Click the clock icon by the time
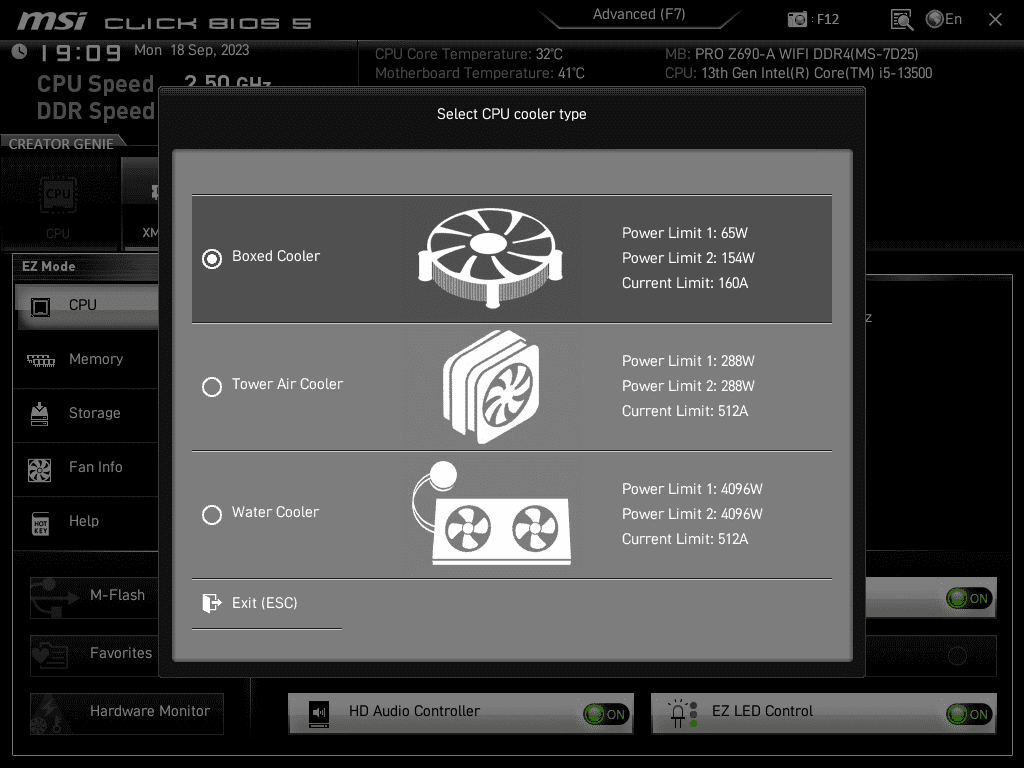This screenshot has width=1024, height=768. (x=20, y=51)
